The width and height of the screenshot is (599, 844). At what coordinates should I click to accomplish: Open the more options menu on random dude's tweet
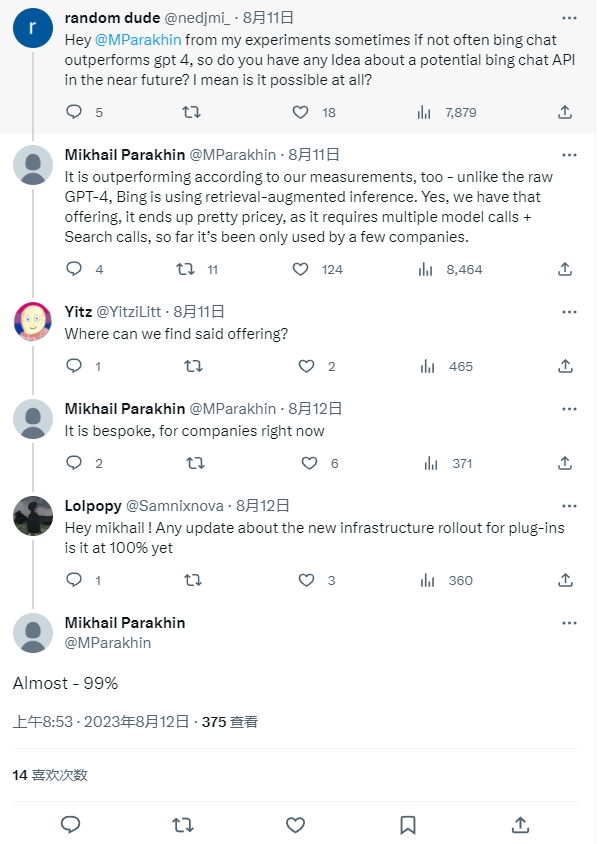pos(570,18)
